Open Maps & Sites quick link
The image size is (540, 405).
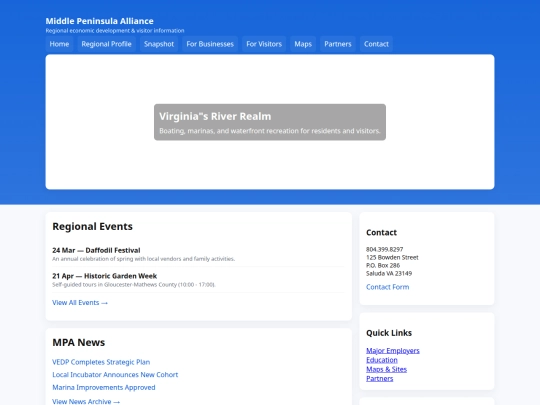click(386, 369)
